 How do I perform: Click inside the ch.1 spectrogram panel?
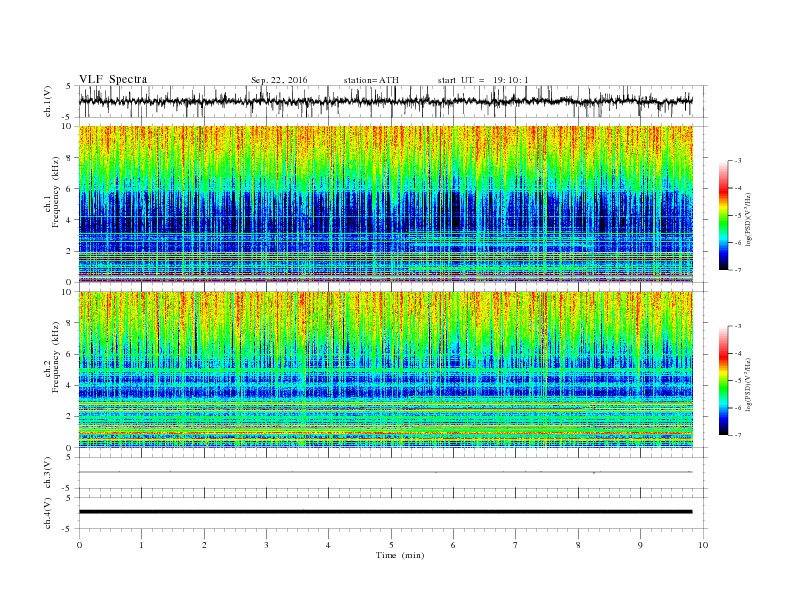[x=385, y=204]
